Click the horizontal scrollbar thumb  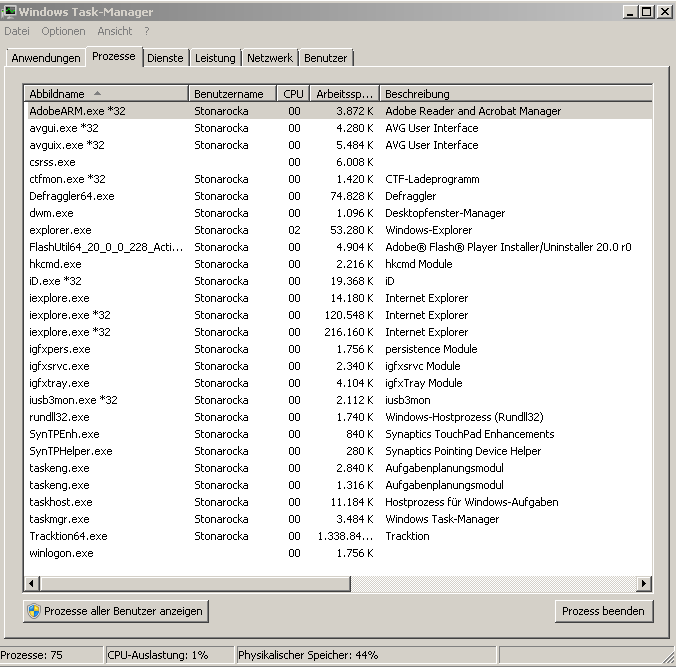[195, 584]
